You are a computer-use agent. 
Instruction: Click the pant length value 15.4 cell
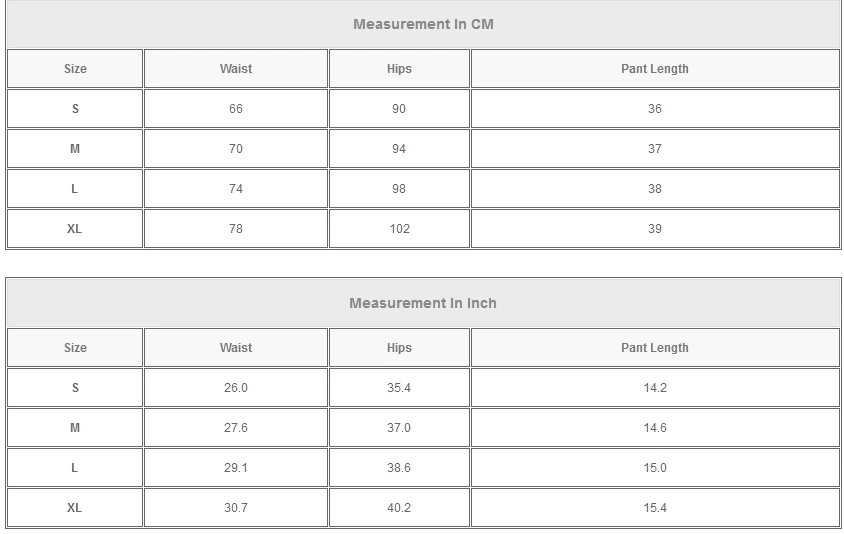point(655,508)
